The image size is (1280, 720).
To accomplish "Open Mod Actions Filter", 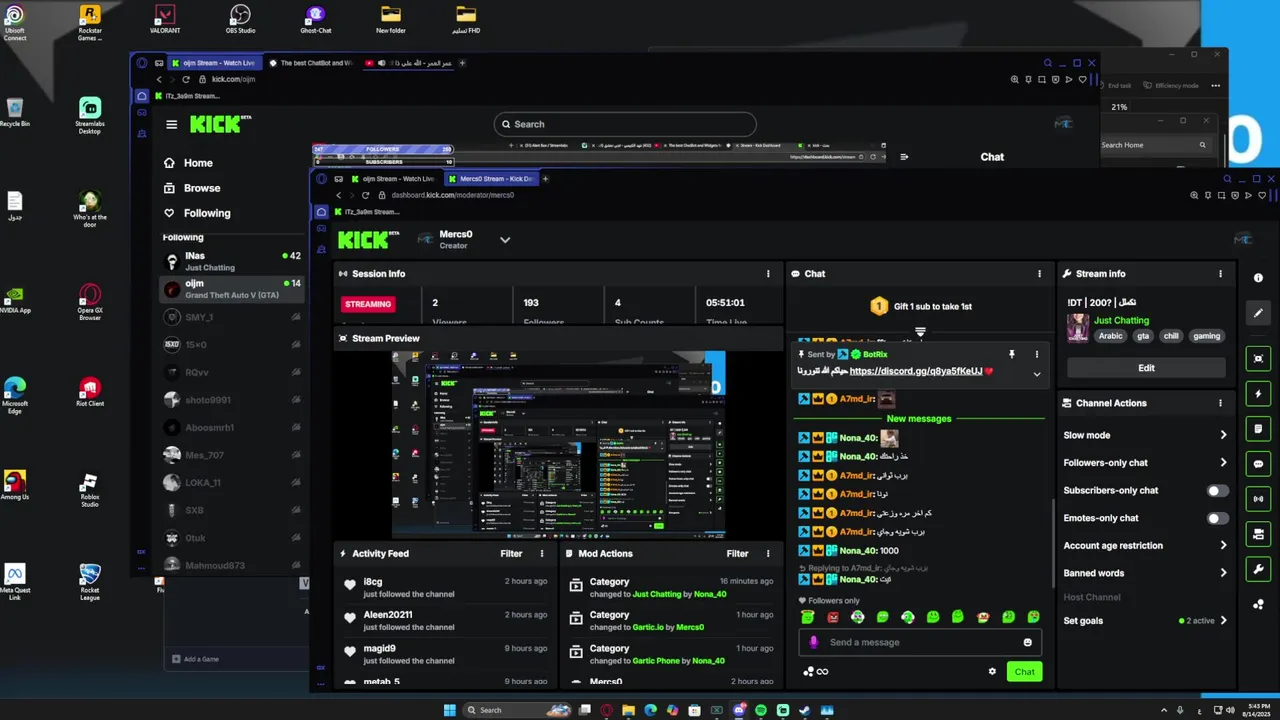I will (x=737, y=553).
